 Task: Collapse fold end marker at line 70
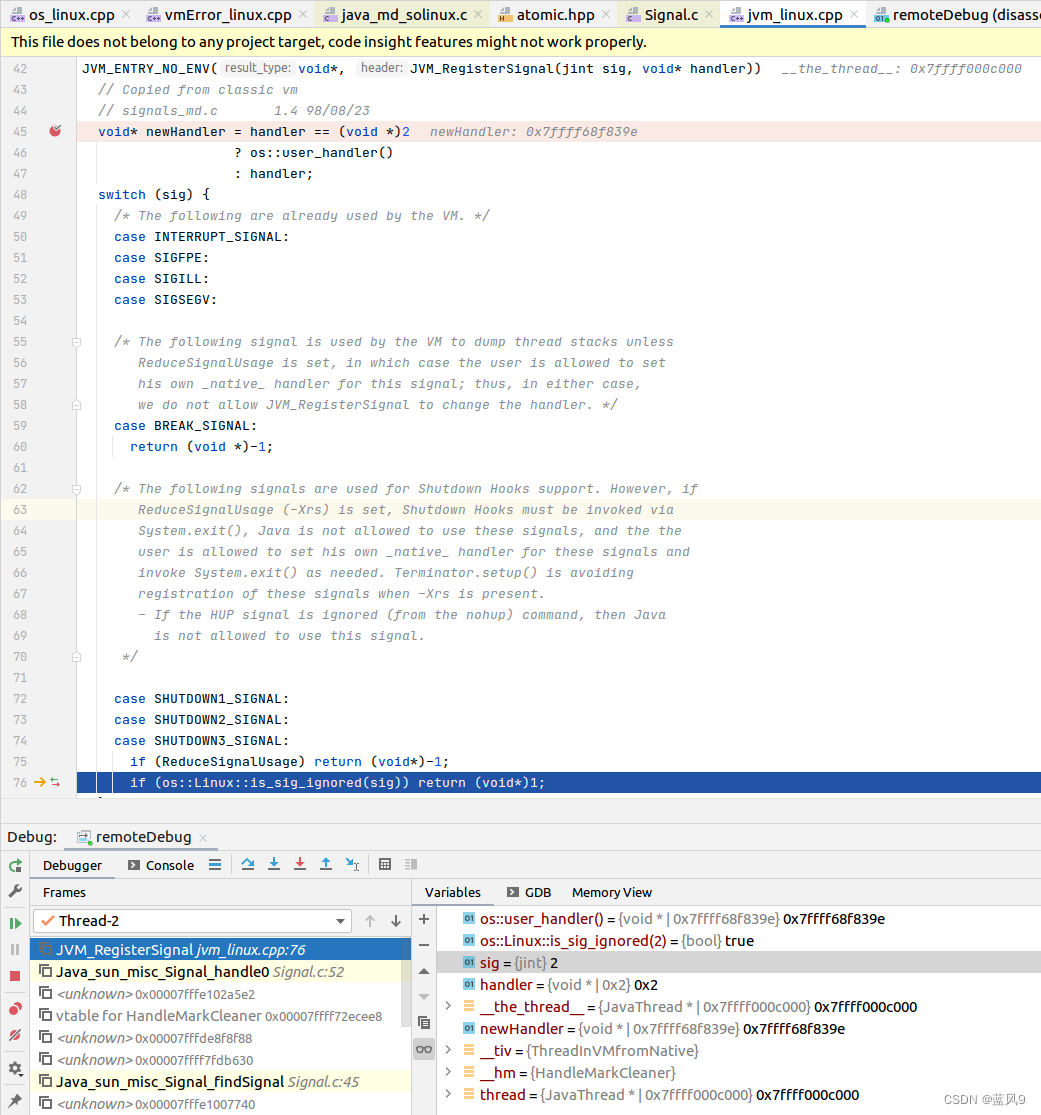tap(76, 657)
